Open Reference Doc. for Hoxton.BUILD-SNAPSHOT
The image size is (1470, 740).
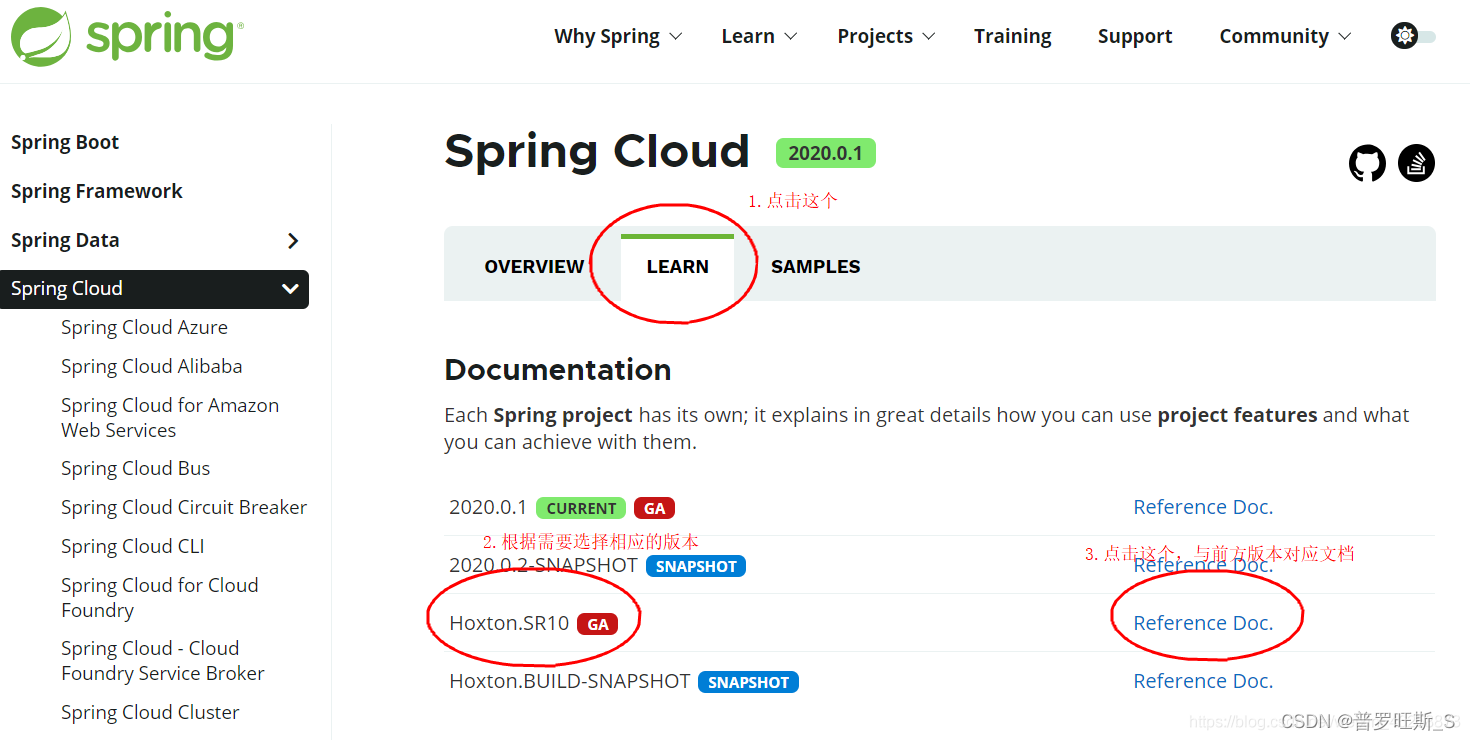[1203, 681]
